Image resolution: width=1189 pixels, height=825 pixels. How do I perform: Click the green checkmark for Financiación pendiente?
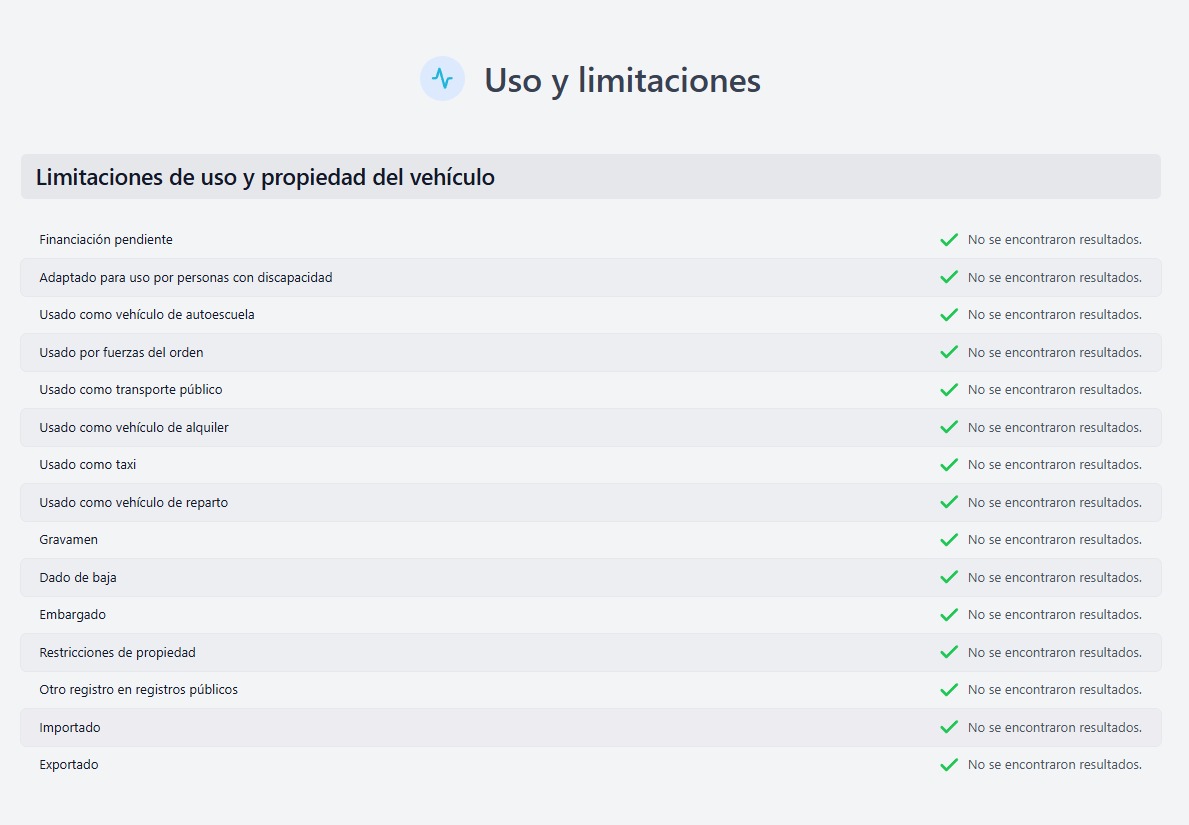(949, 240)
